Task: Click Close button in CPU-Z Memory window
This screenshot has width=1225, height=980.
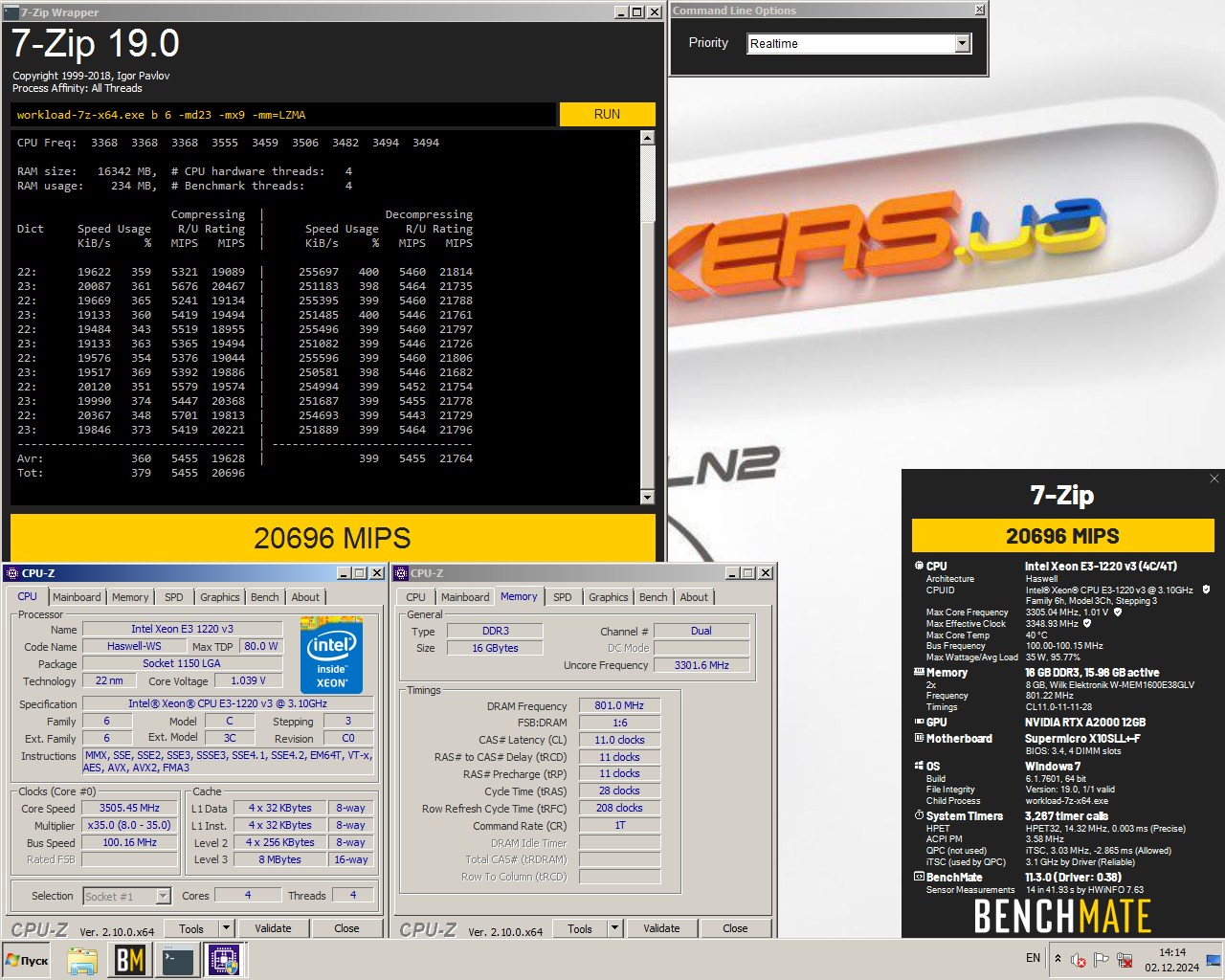Action: click(x=735, y=928)
